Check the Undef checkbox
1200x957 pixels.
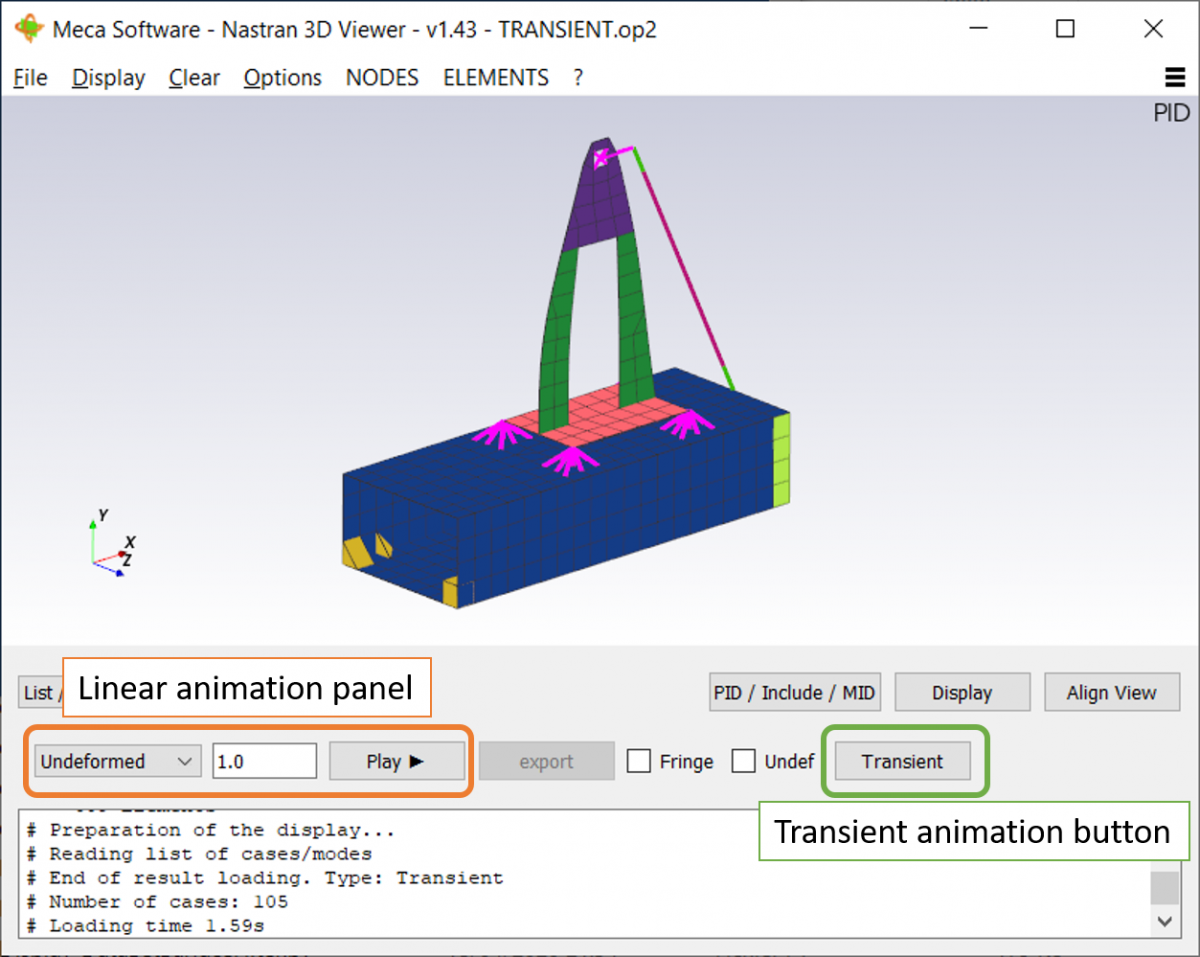[744, 761]
